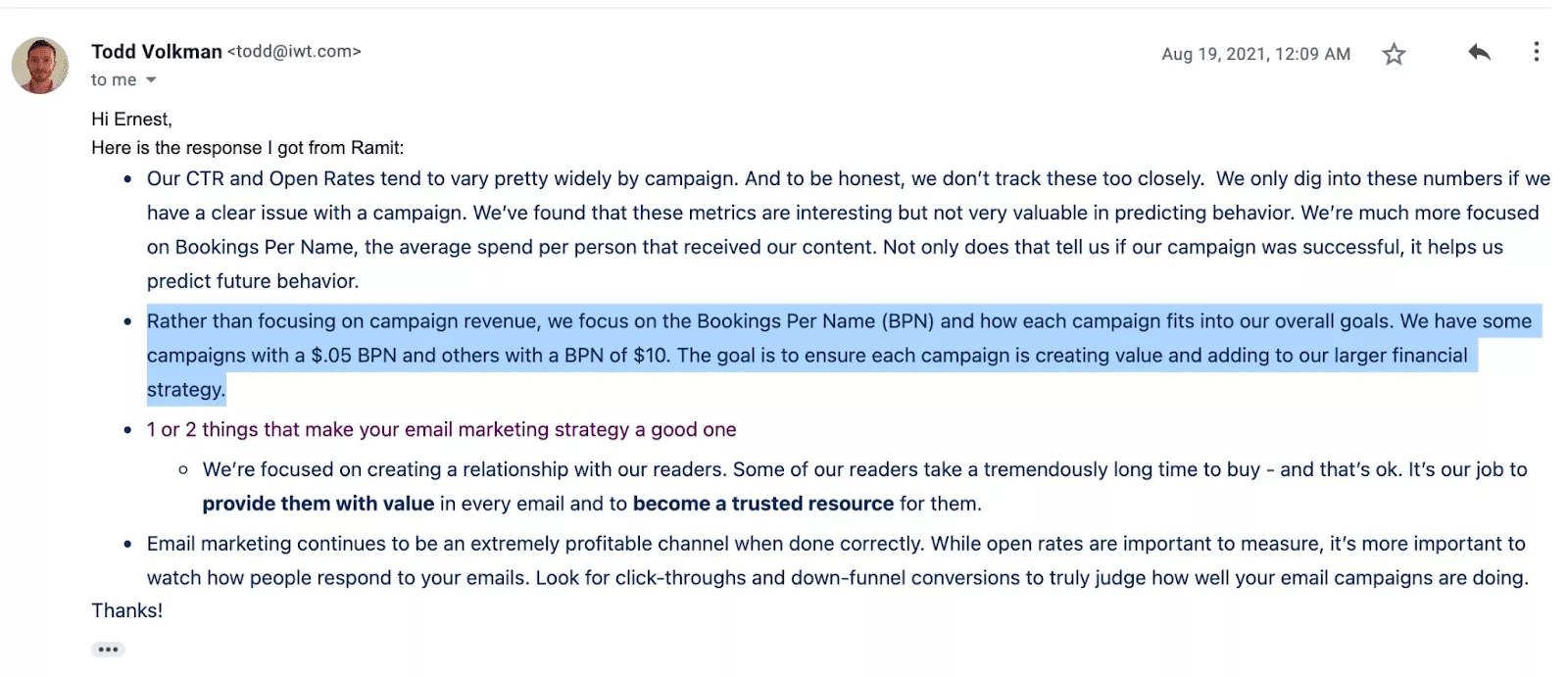Image resolution: width=1568 pixels, height=677 pixels.
Task: Open the three-dot more options menu
Action: pyautogui.click(x=1536, y=52)
